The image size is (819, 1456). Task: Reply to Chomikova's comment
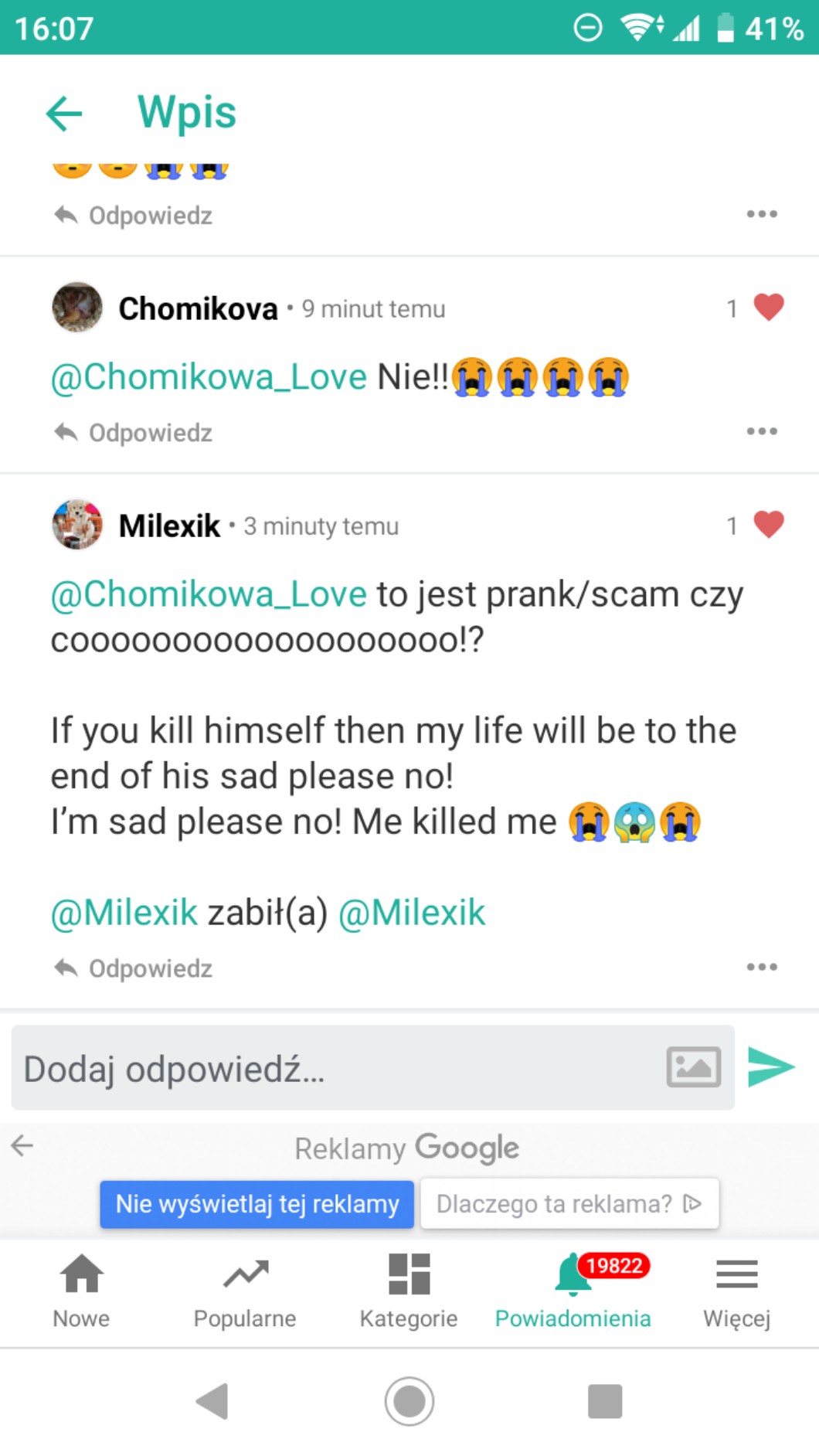[134, 433]
